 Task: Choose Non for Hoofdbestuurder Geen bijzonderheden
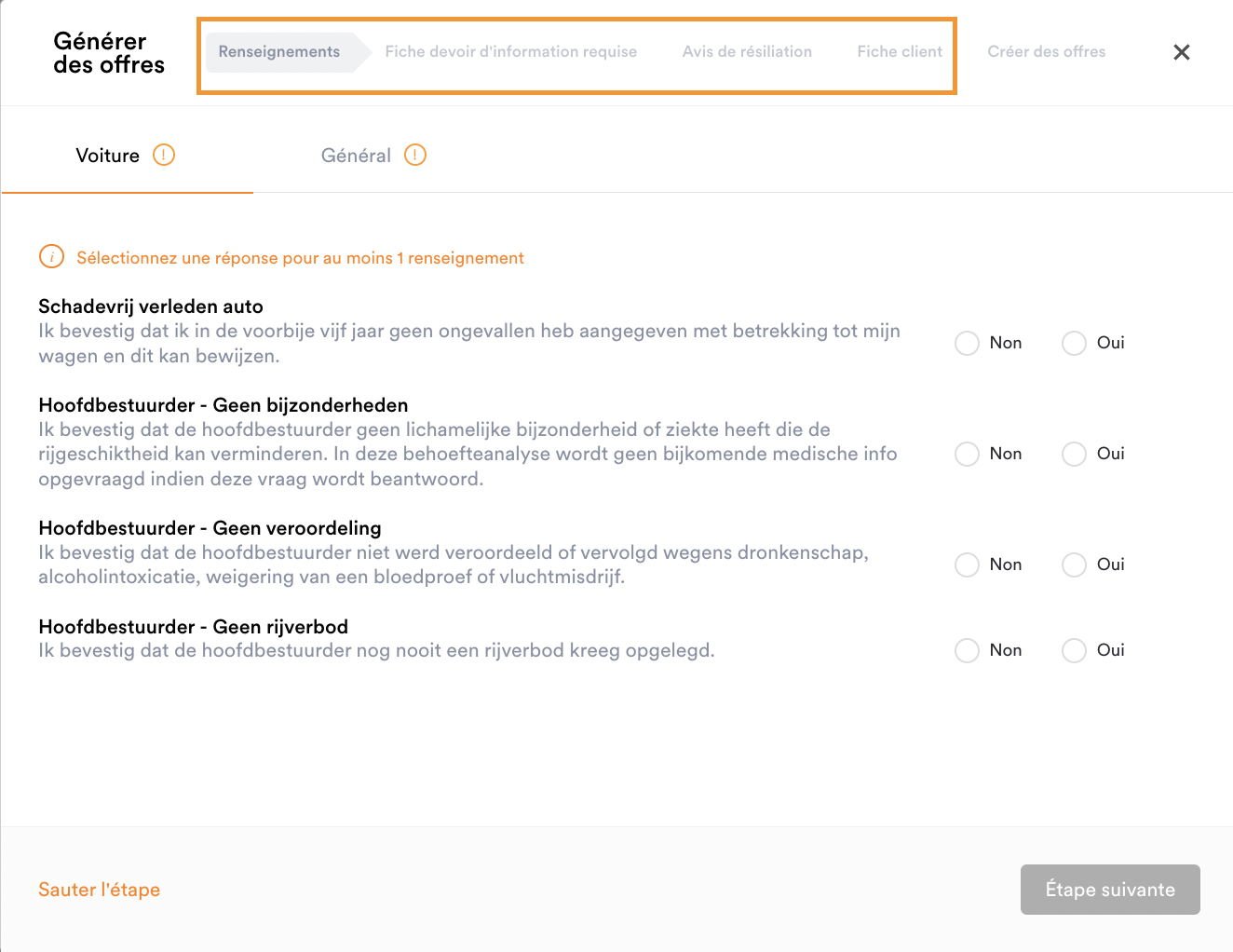(x=968, y=454)
